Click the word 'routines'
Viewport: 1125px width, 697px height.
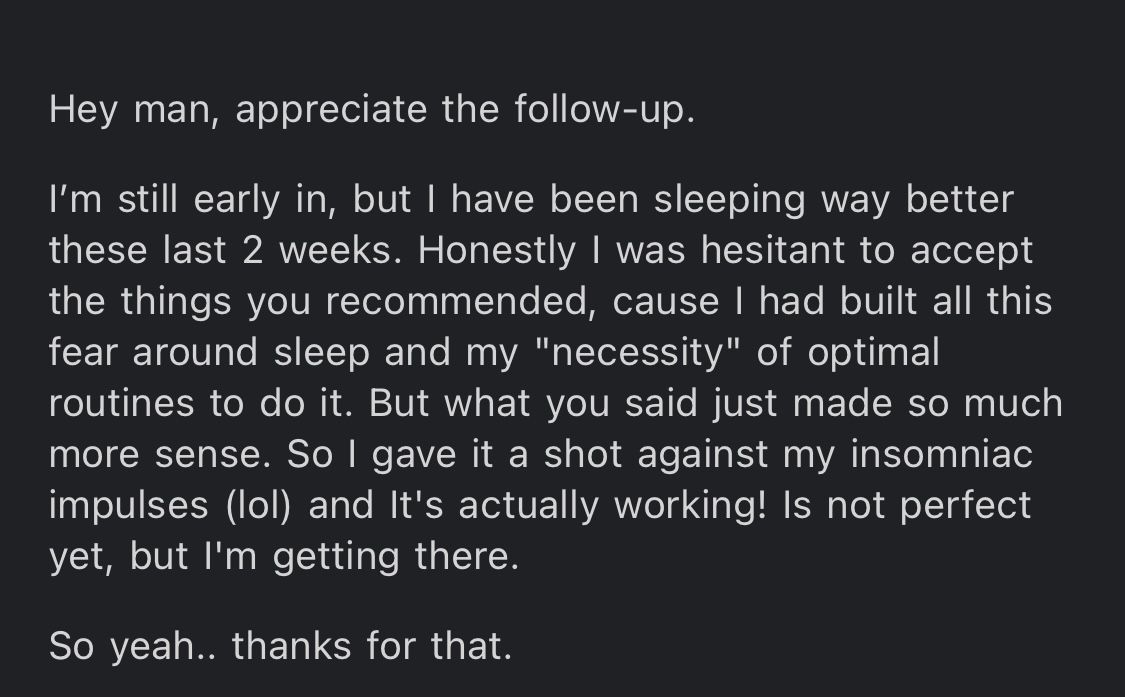[x=121, y=403]
